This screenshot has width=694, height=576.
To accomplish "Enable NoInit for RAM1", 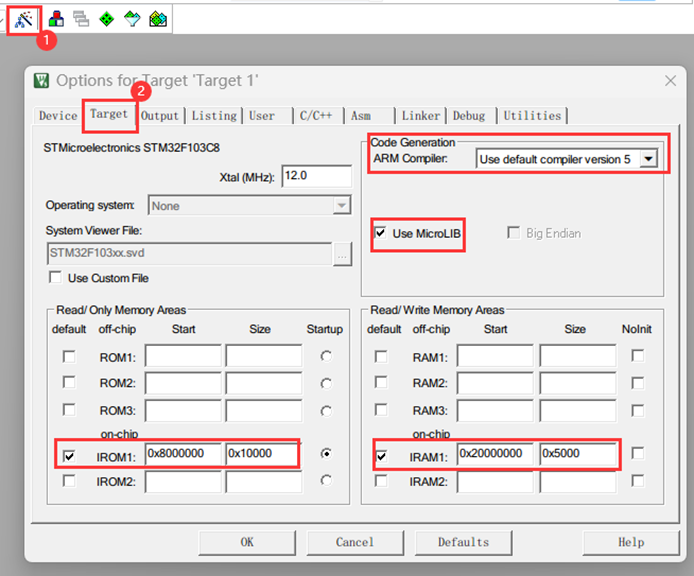I will [638, 356].
